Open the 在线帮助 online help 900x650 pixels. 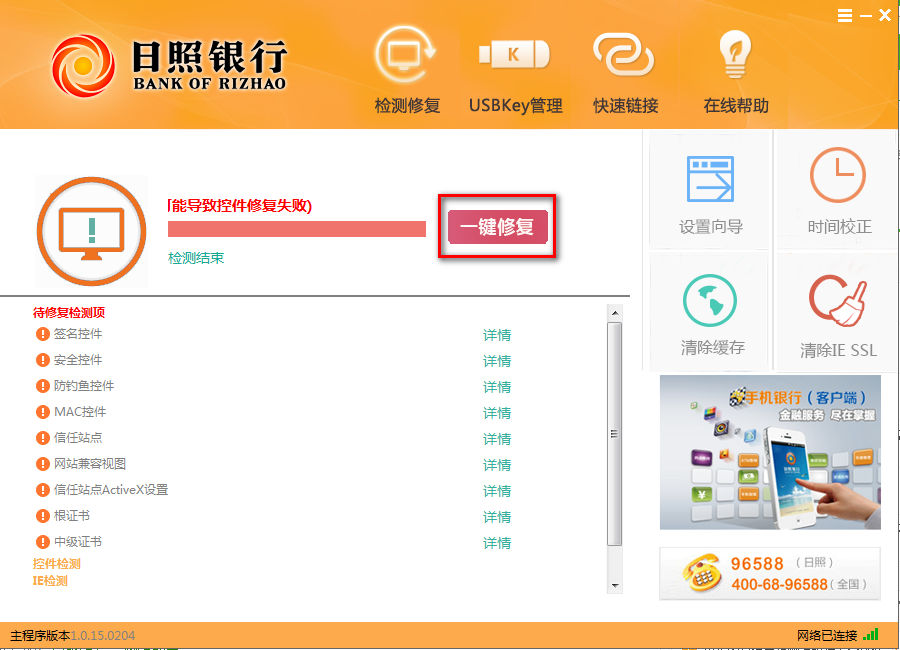coord(735,60)
